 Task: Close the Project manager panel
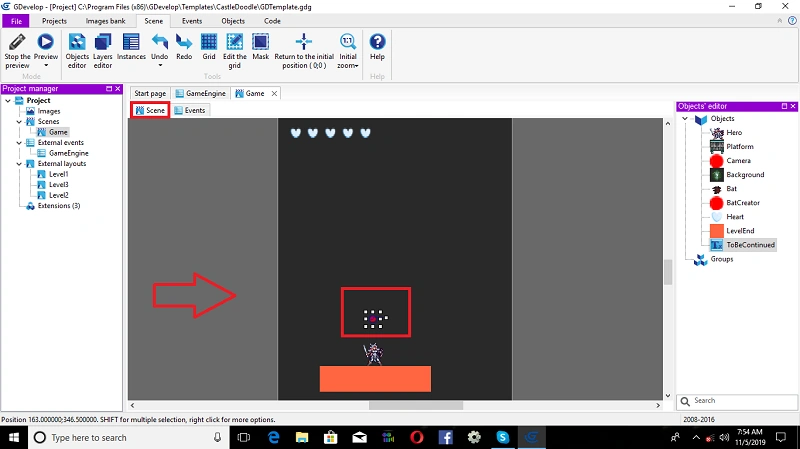pos(118,89)
